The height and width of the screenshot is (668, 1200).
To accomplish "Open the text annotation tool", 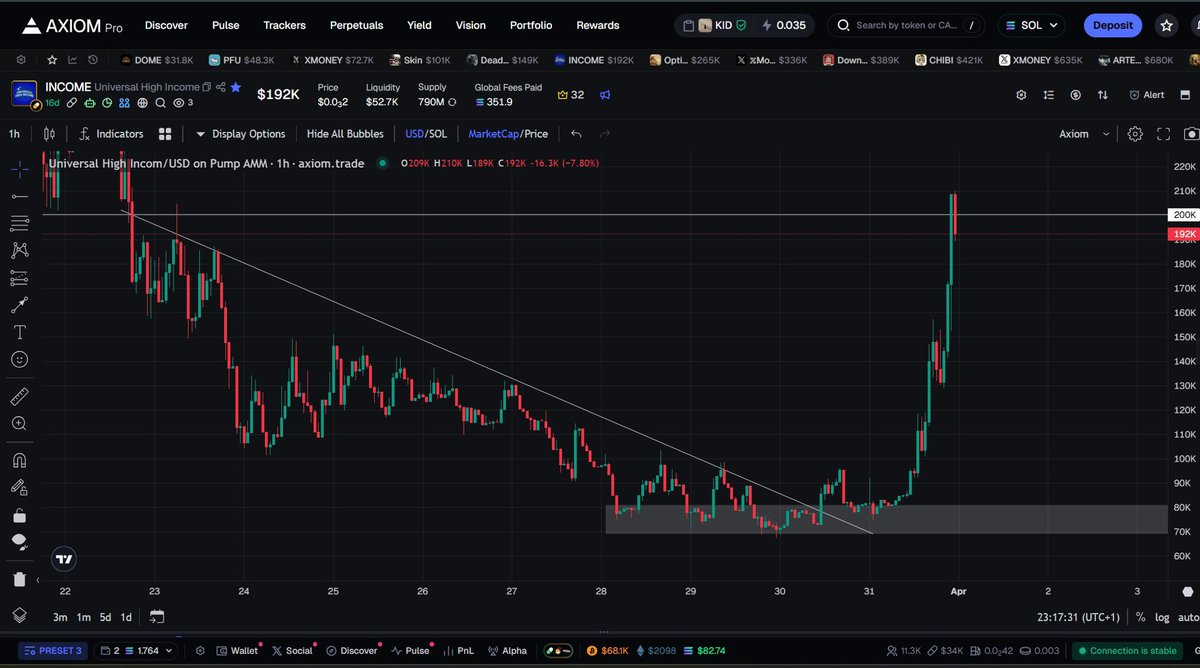I will [19, 332].
